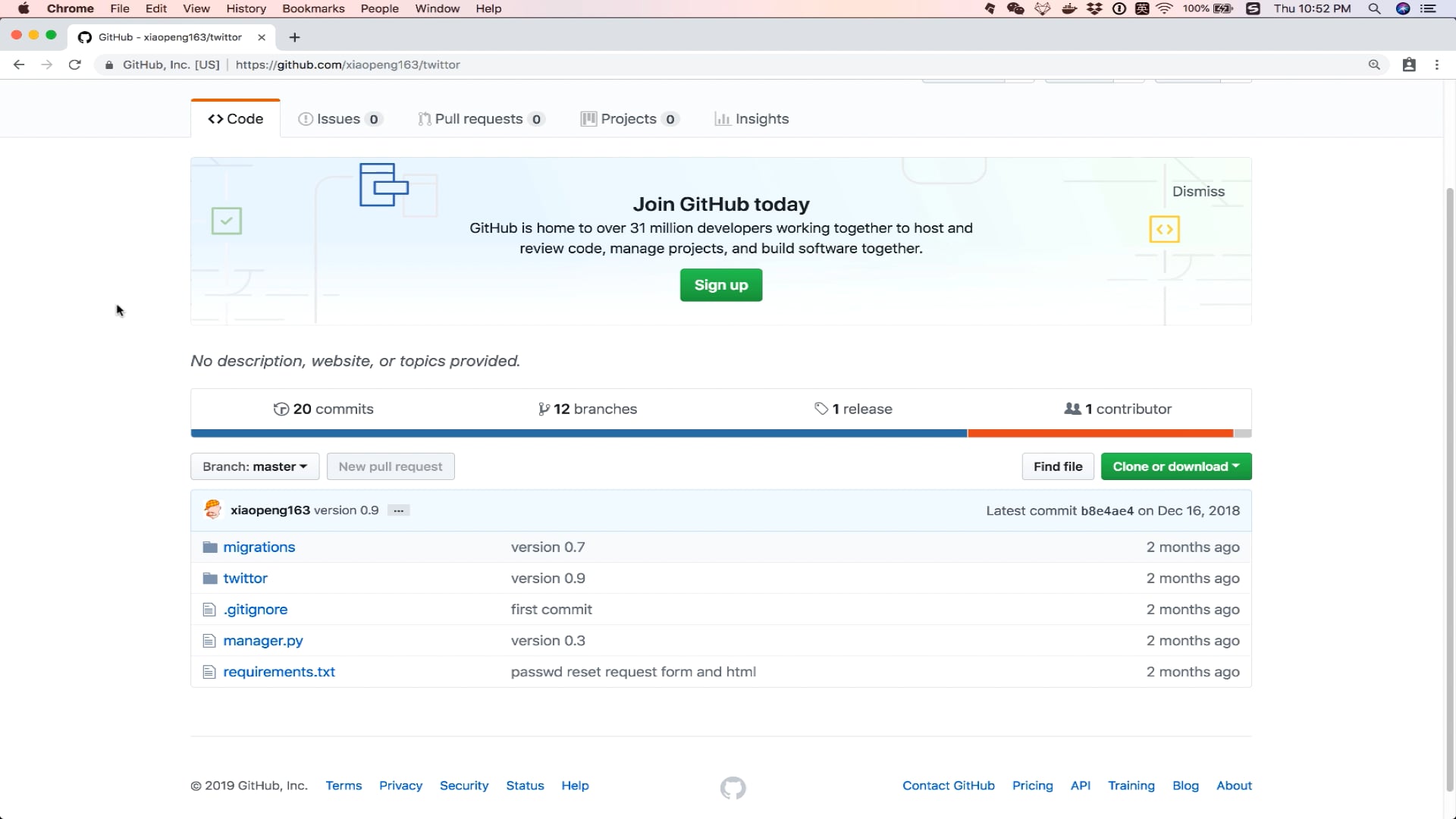This screenshot has height=819, width=1456.
Task: Click the browser back arrow
Action: (x=19, y=64)
